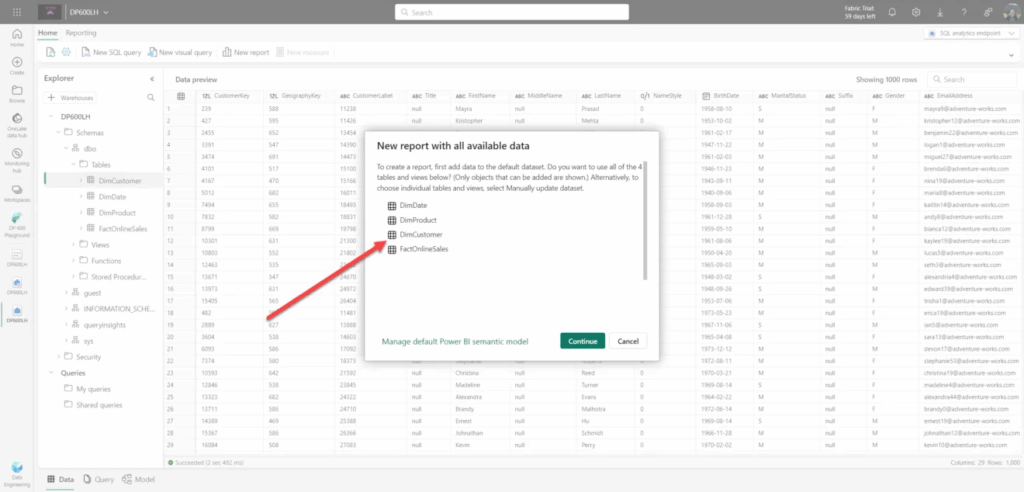The height and width of the screenshot is (492, 1024).
Task: Open the app launcher waffle icon
Action: (x=17, y=12)
